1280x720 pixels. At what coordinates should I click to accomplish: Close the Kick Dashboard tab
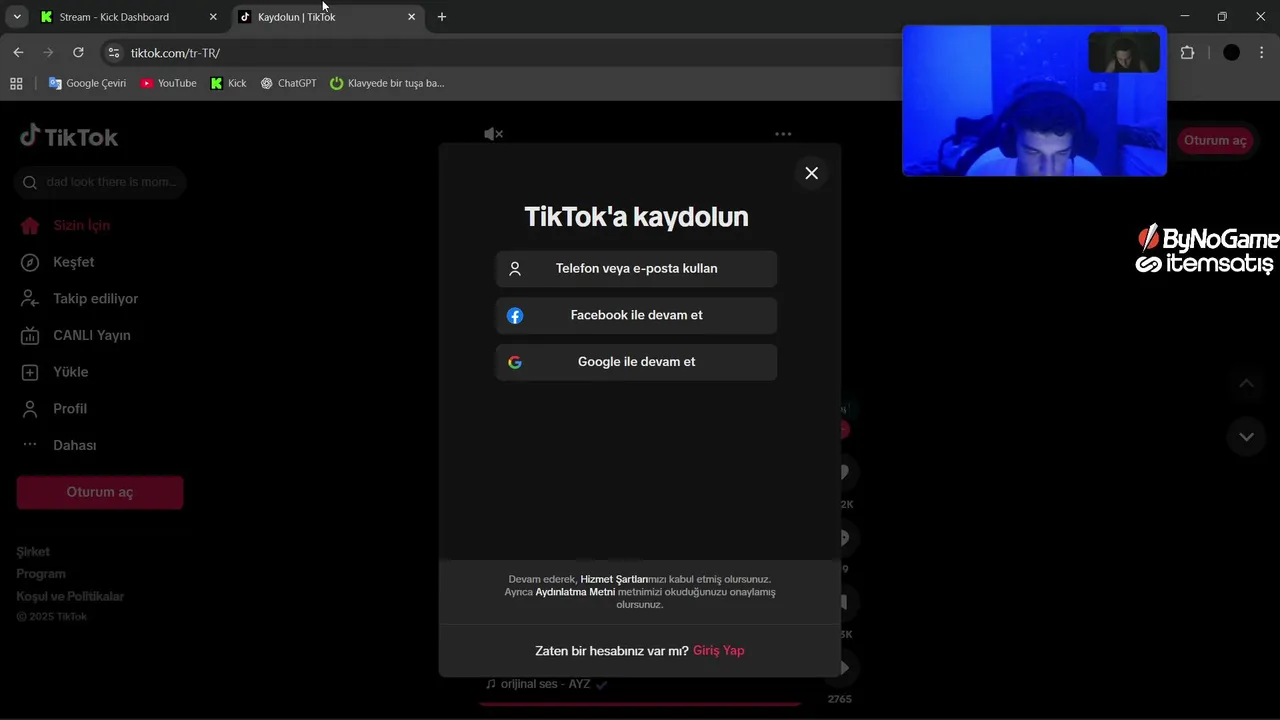click(x=213, y=17)
